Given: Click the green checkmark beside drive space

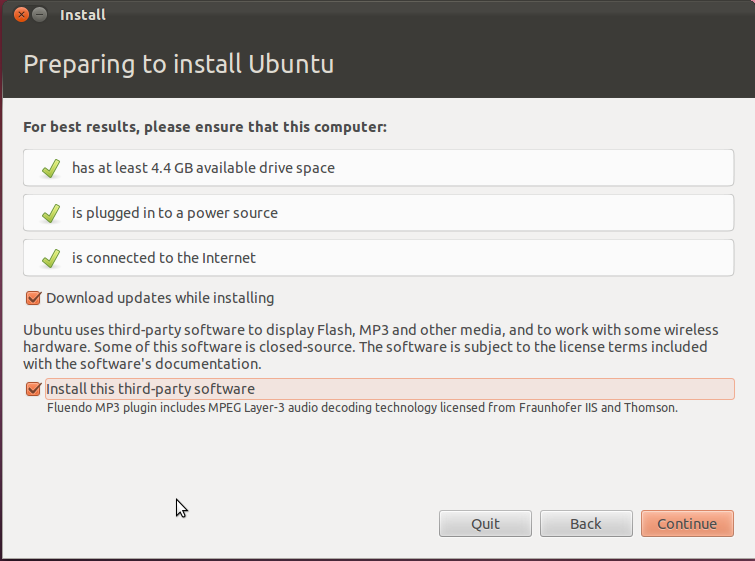Looking at the screenshot, I should click(x=51, y=168).
